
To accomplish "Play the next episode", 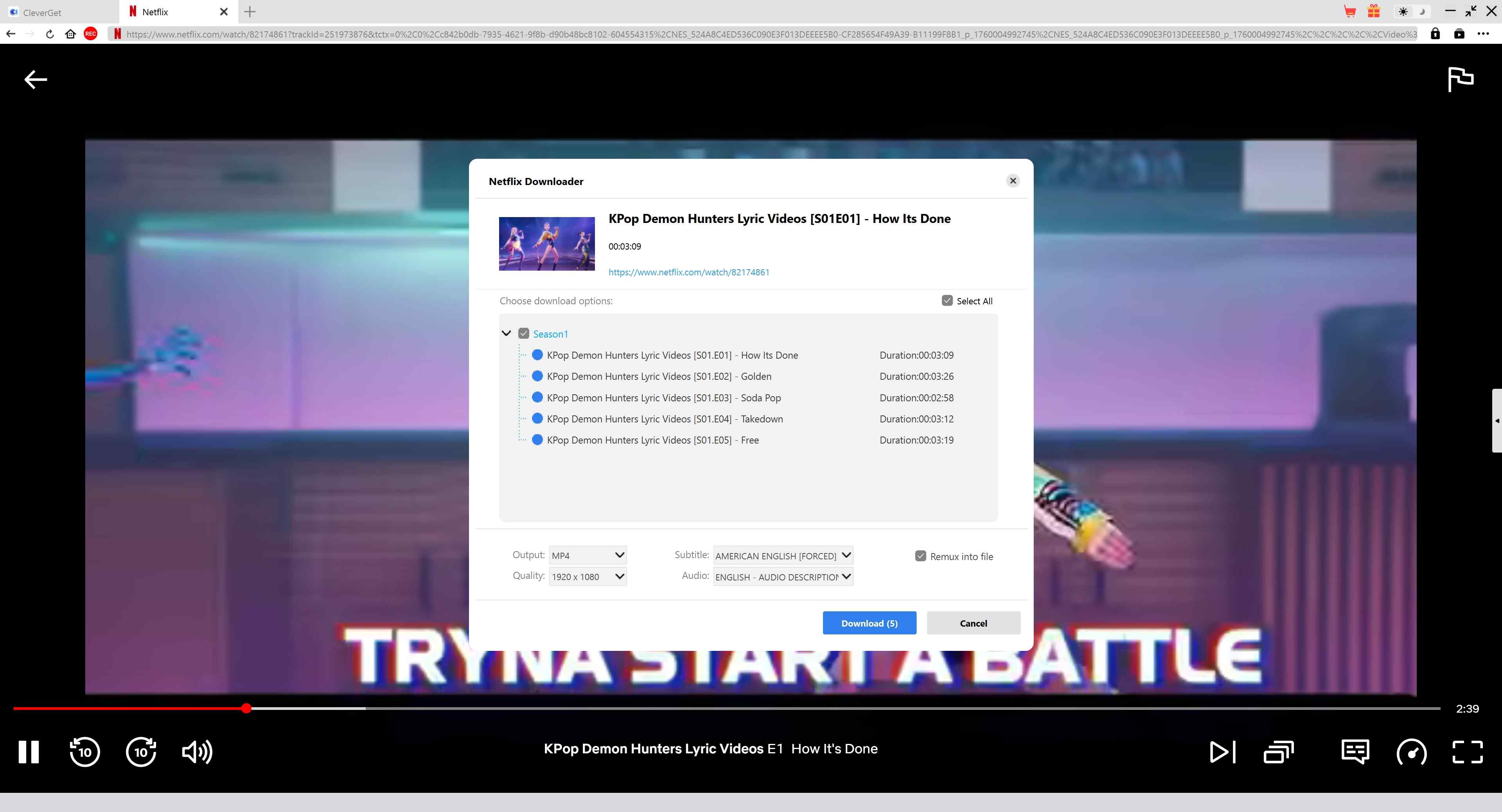I will click(1222, 751).
